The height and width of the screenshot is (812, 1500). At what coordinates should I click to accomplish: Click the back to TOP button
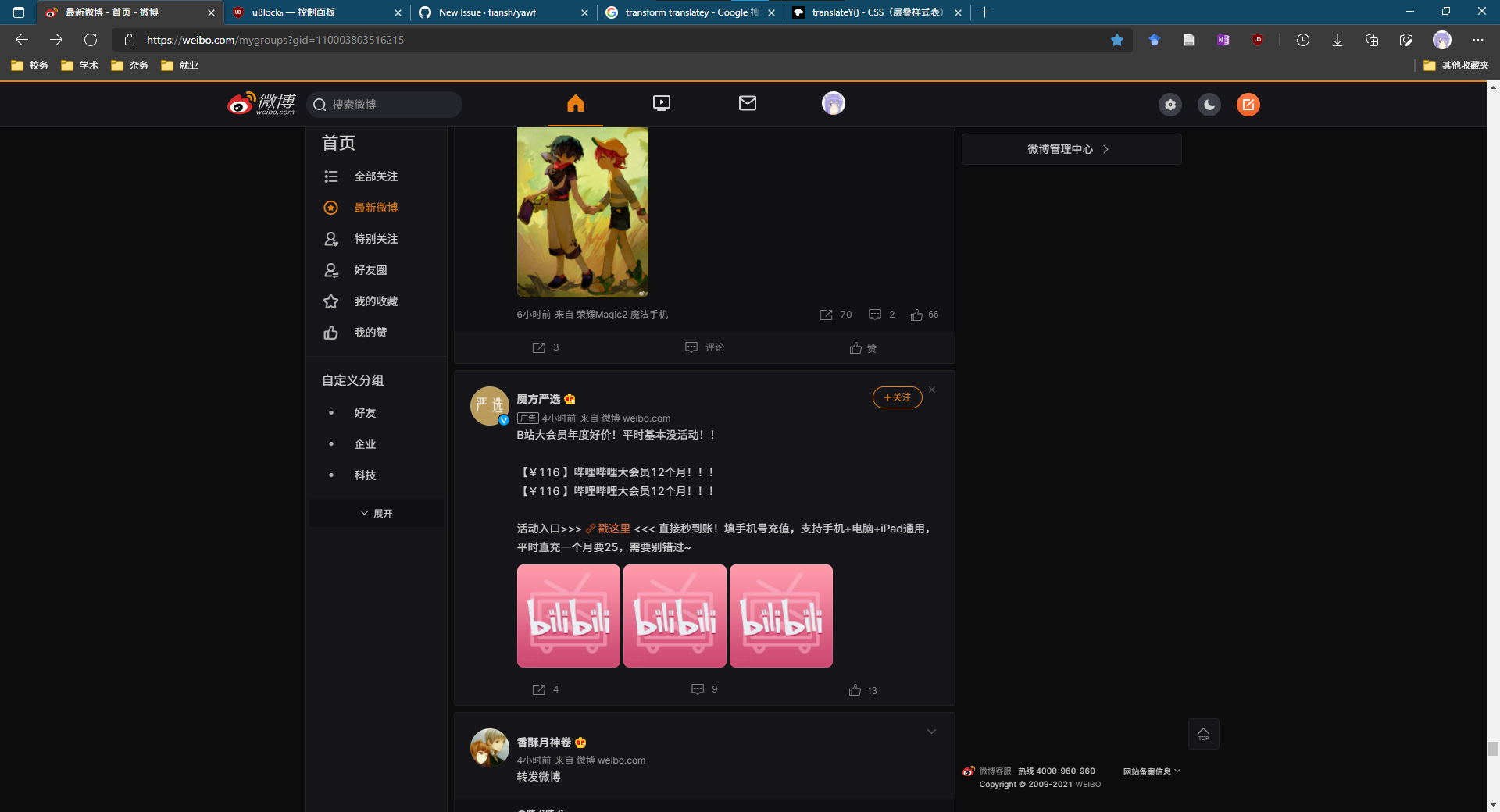pos(1204,734)
